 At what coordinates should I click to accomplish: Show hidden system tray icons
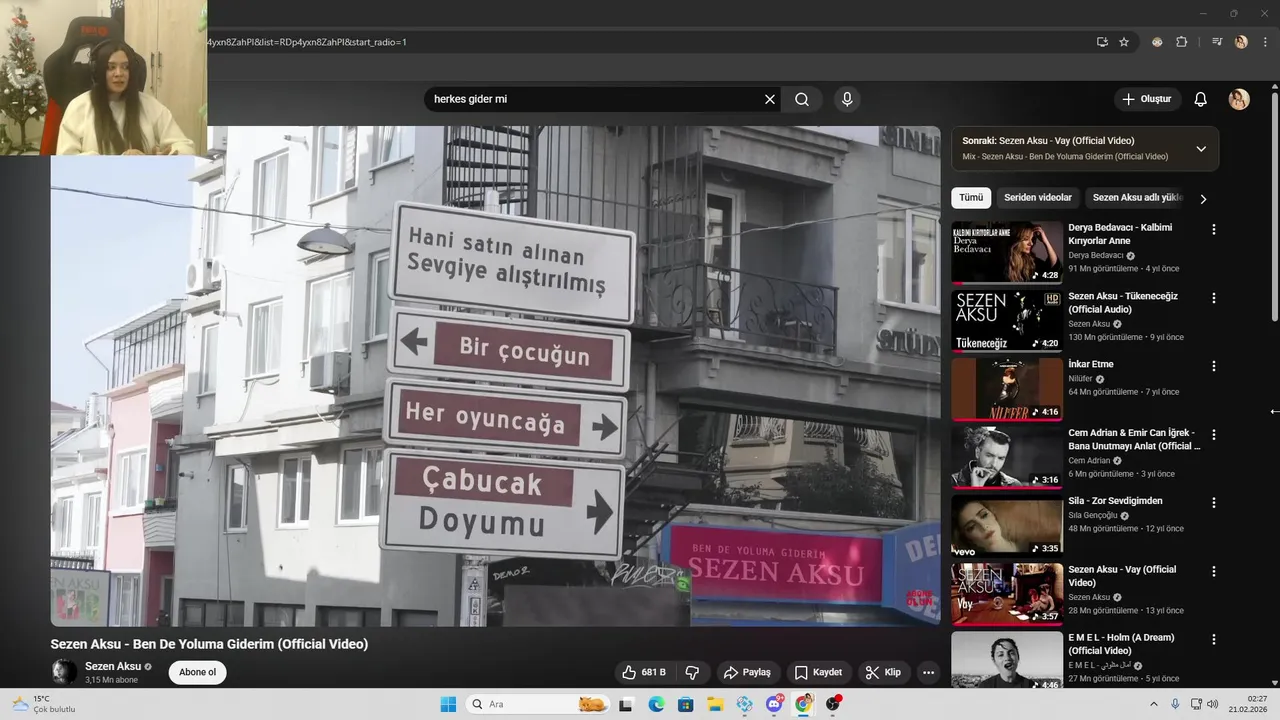1153,704
